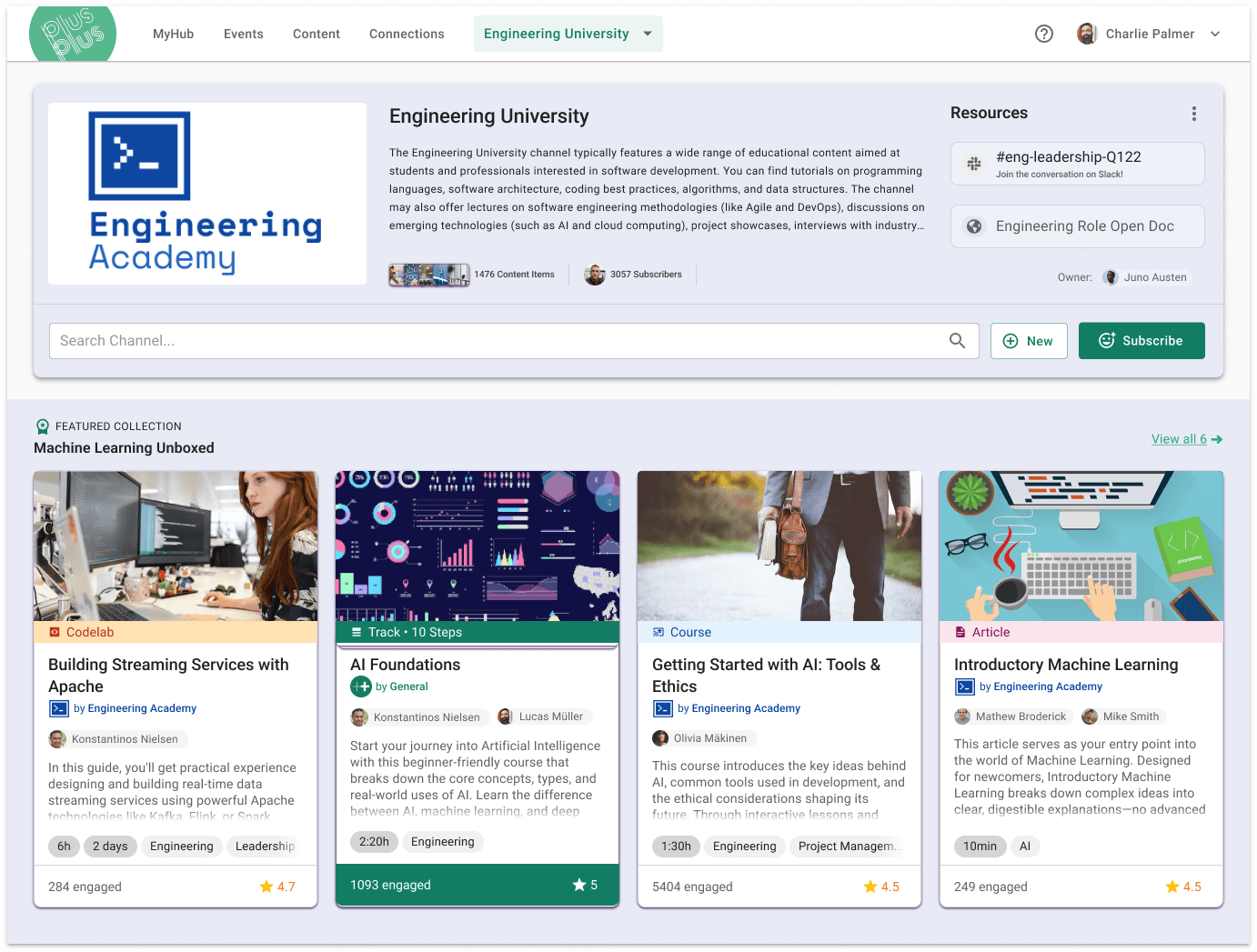Open the Connections menu item

[407, 34]
